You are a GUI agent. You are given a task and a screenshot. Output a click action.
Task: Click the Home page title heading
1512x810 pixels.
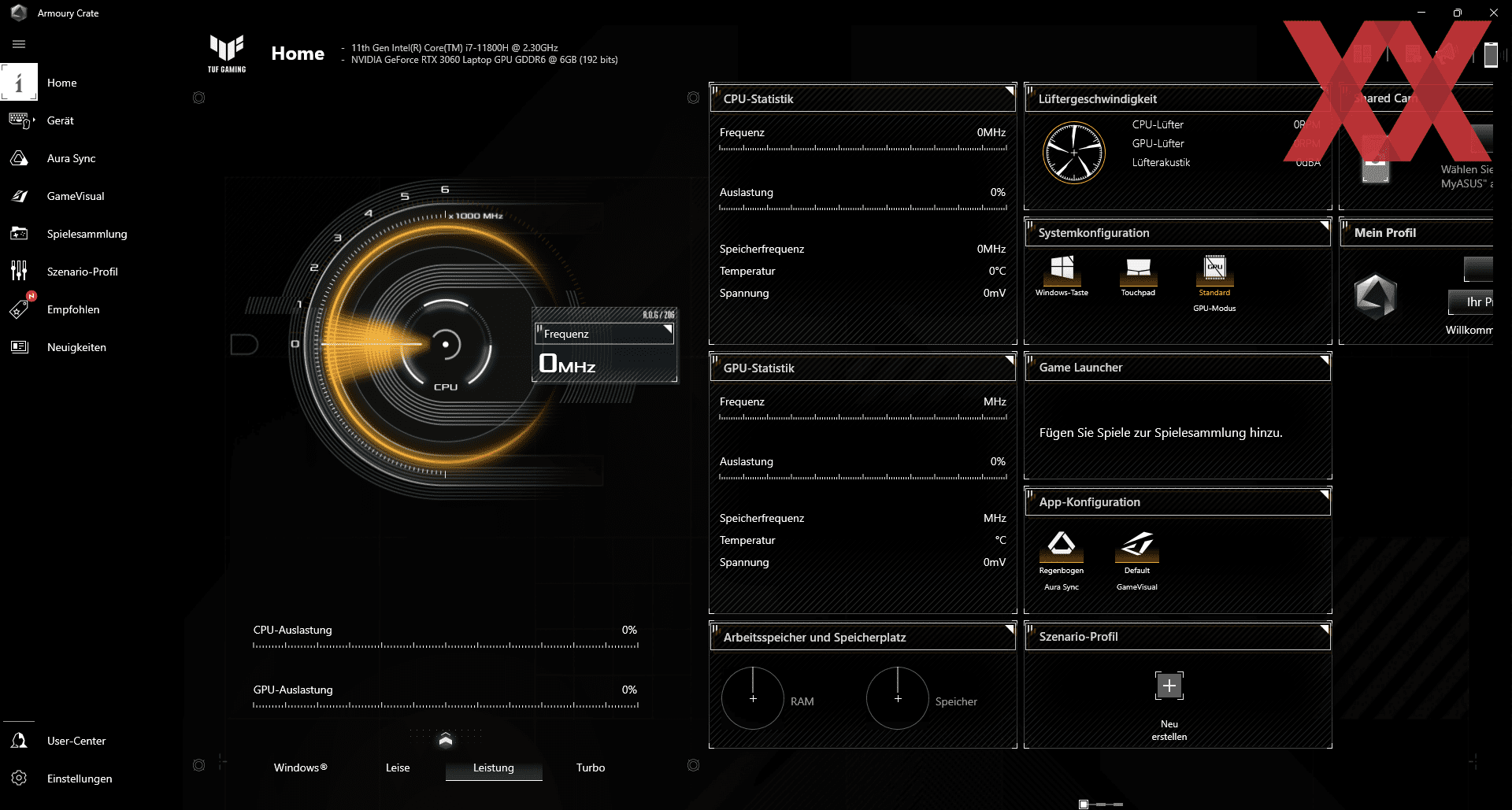pyautogui.click(x=298, y=54)
